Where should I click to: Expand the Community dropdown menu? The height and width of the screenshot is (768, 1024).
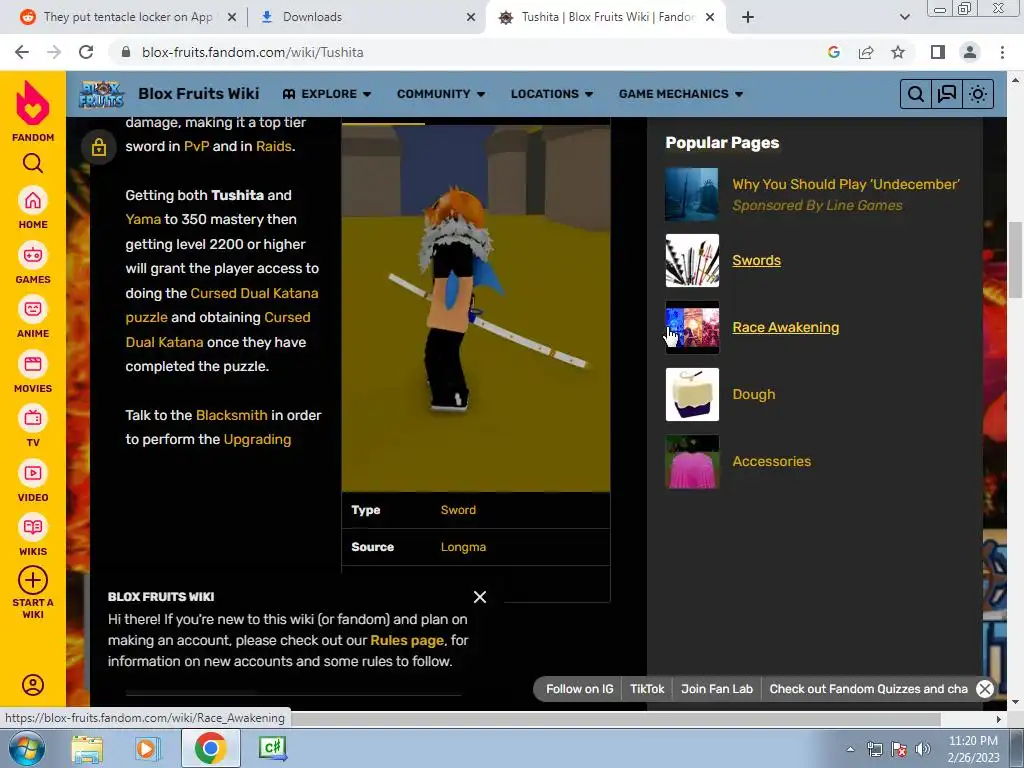pos(441,94)
